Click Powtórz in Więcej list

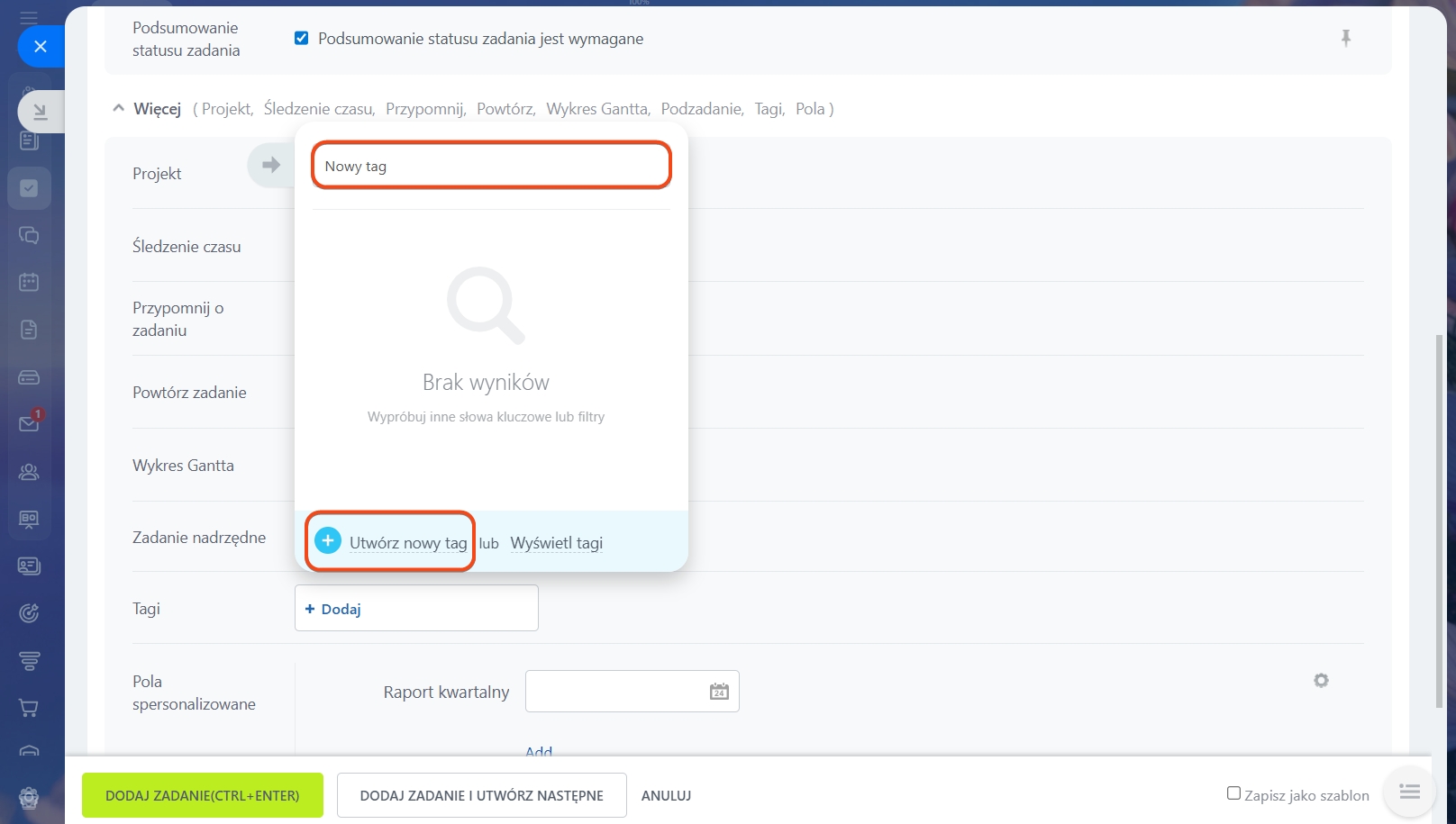[x=505, y=109]
